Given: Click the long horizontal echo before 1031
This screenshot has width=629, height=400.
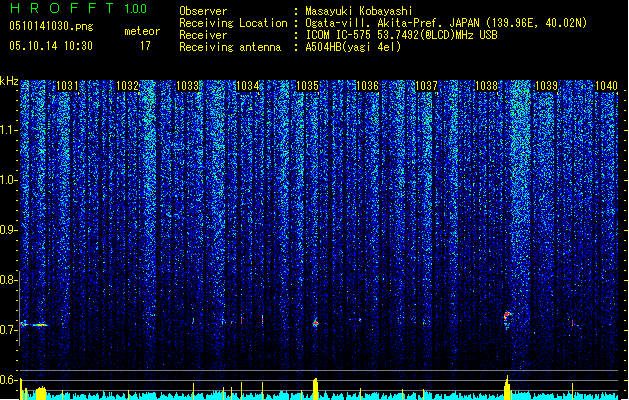Looking at the screenshot, I should 34,325.
